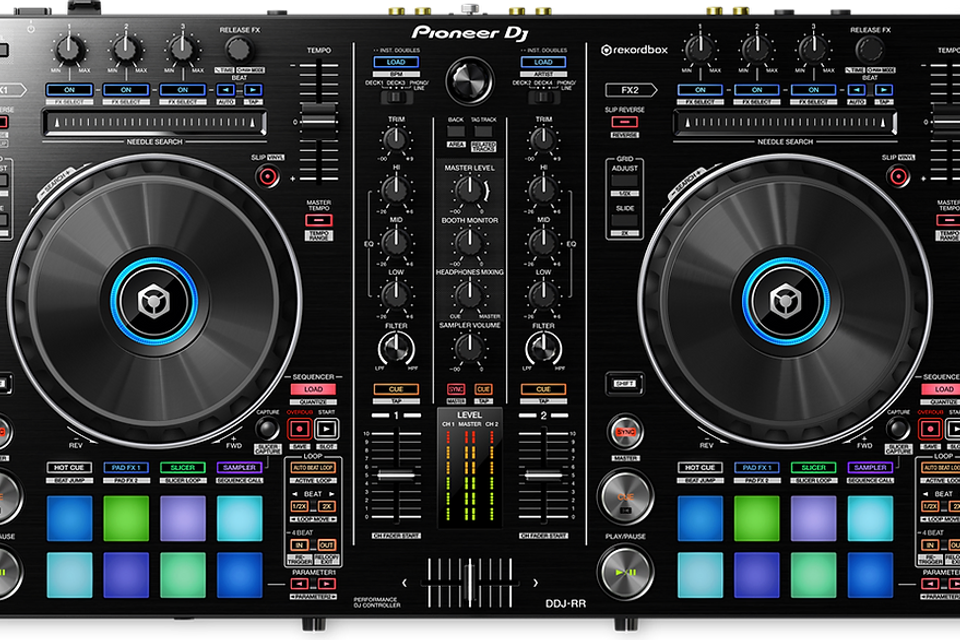
Task: Click the browse rotary selector knob
Action: (470, 81)
